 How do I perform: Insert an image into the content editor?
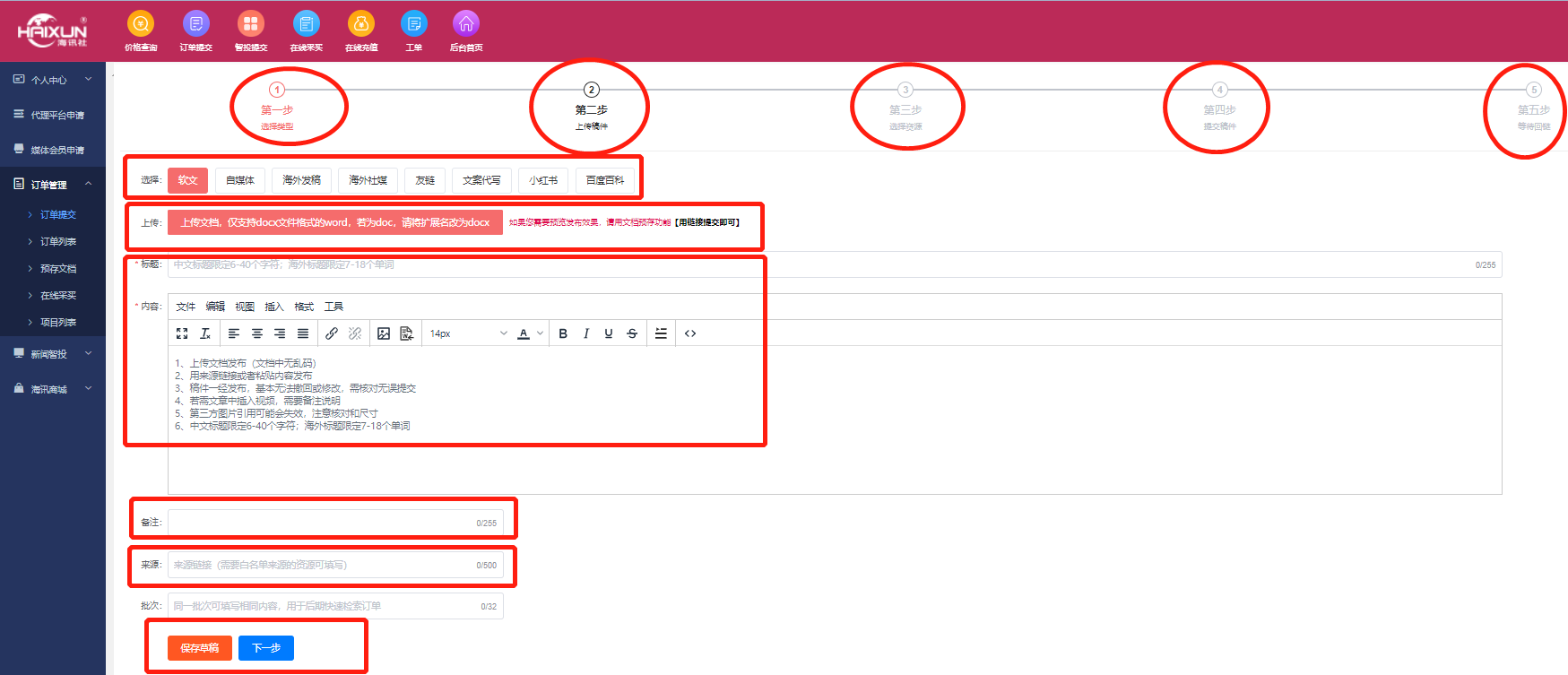[x=384, y=333]
